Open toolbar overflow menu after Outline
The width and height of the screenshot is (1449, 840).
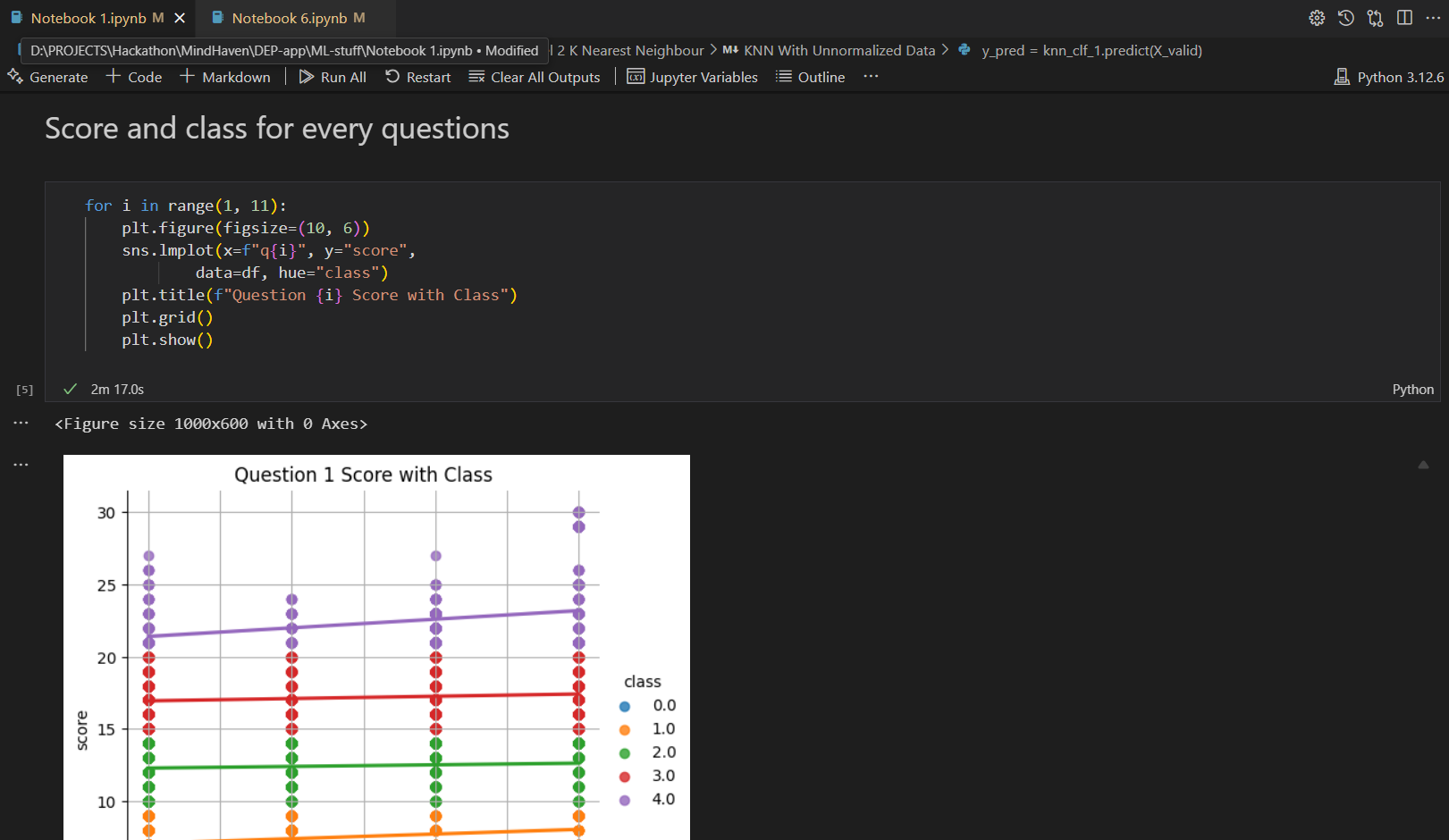[x=871, y=77]
